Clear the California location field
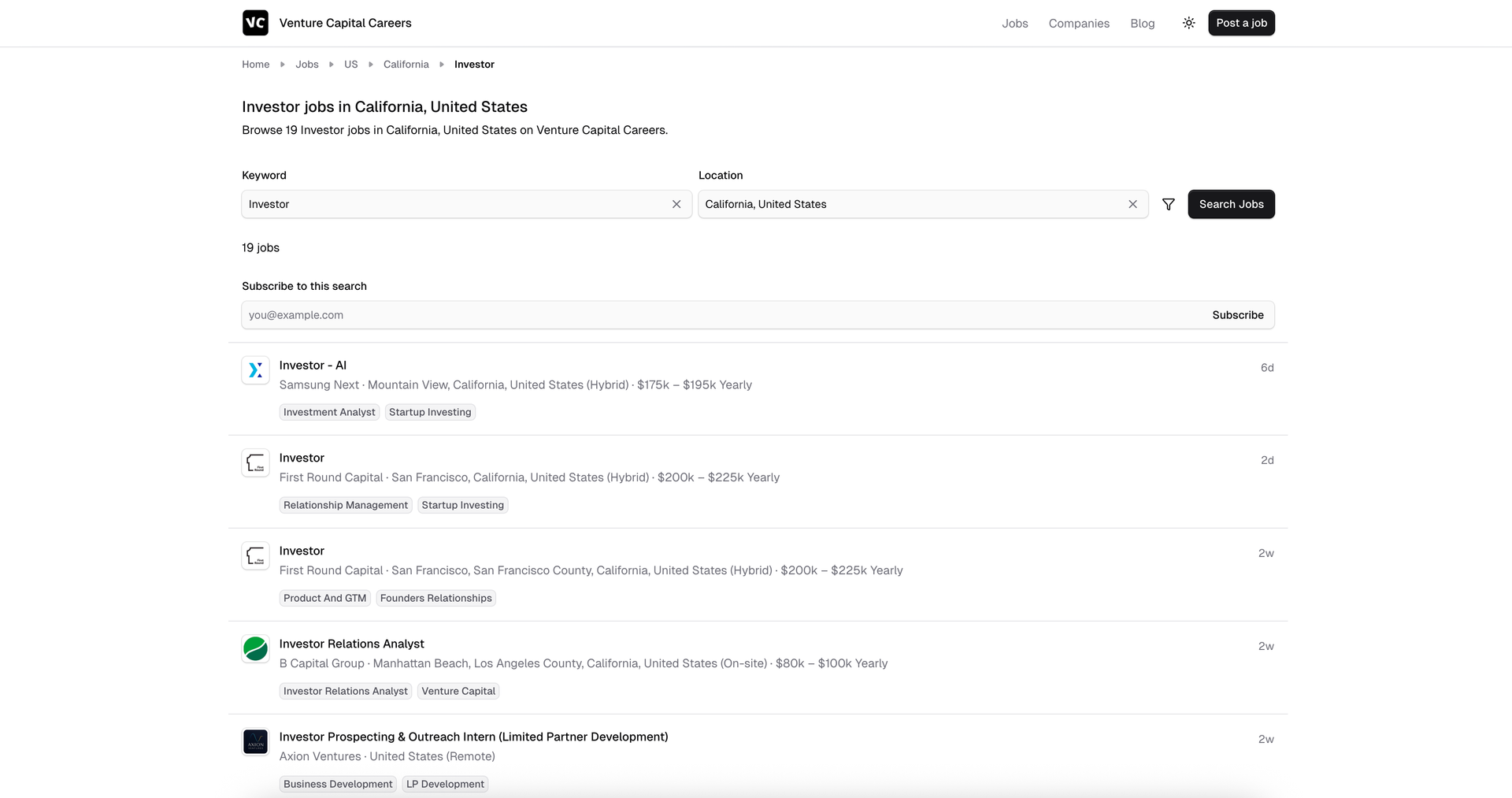Screen dimensions: 1512x798 click(1132, 204)
